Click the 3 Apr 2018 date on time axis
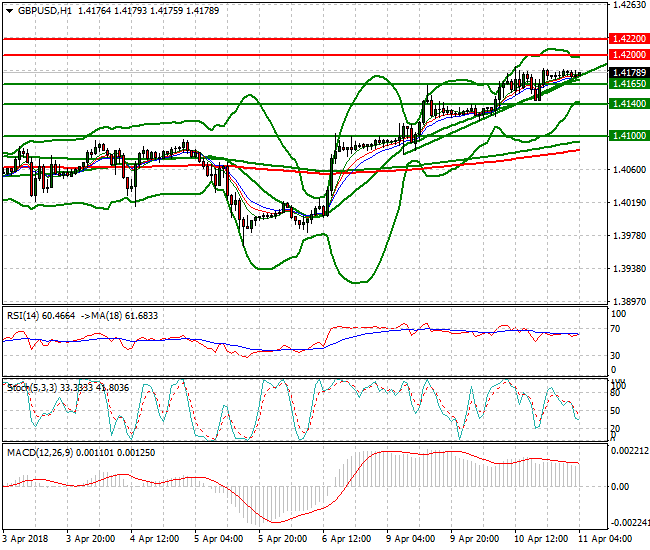650x550 pixels. pyautogui.click(x=26, y=538)
